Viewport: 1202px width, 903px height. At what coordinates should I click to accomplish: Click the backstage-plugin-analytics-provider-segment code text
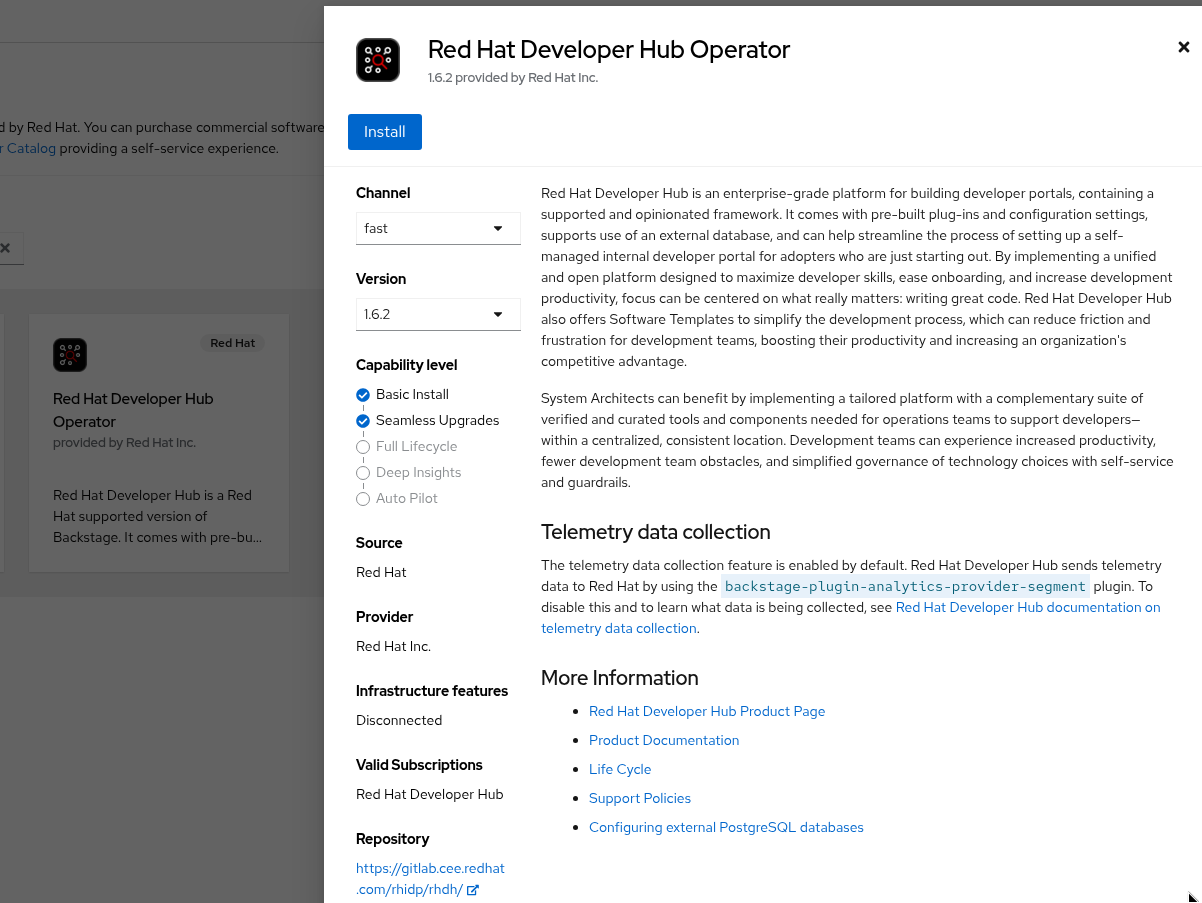point(905,587)
